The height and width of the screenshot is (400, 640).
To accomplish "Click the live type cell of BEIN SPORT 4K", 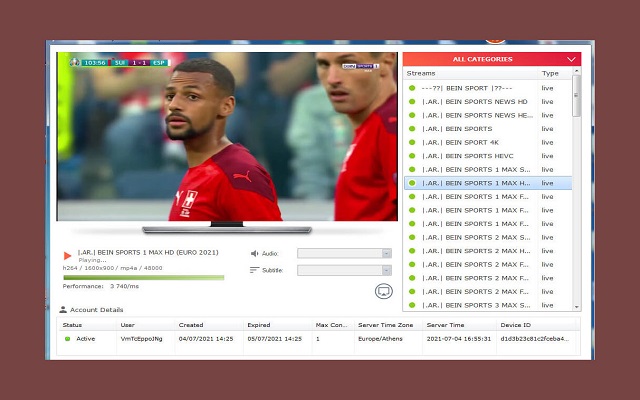I will tap(547, 142).
